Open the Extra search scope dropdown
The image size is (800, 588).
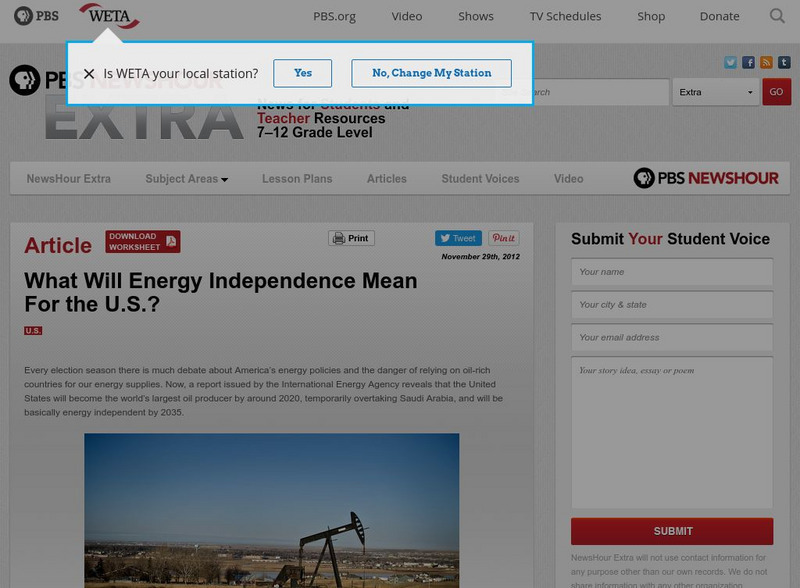pyautogui.click(x=713, y=91)
